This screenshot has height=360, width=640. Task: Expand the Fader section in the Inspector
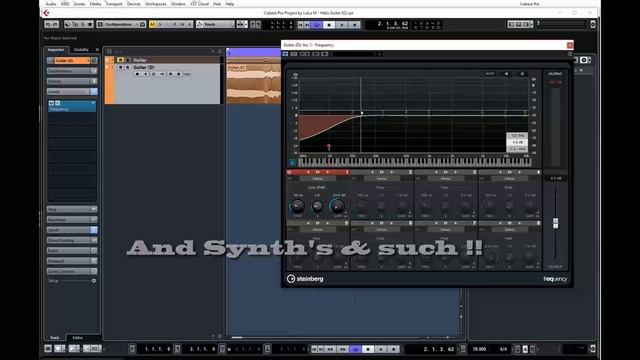point(72,250)
